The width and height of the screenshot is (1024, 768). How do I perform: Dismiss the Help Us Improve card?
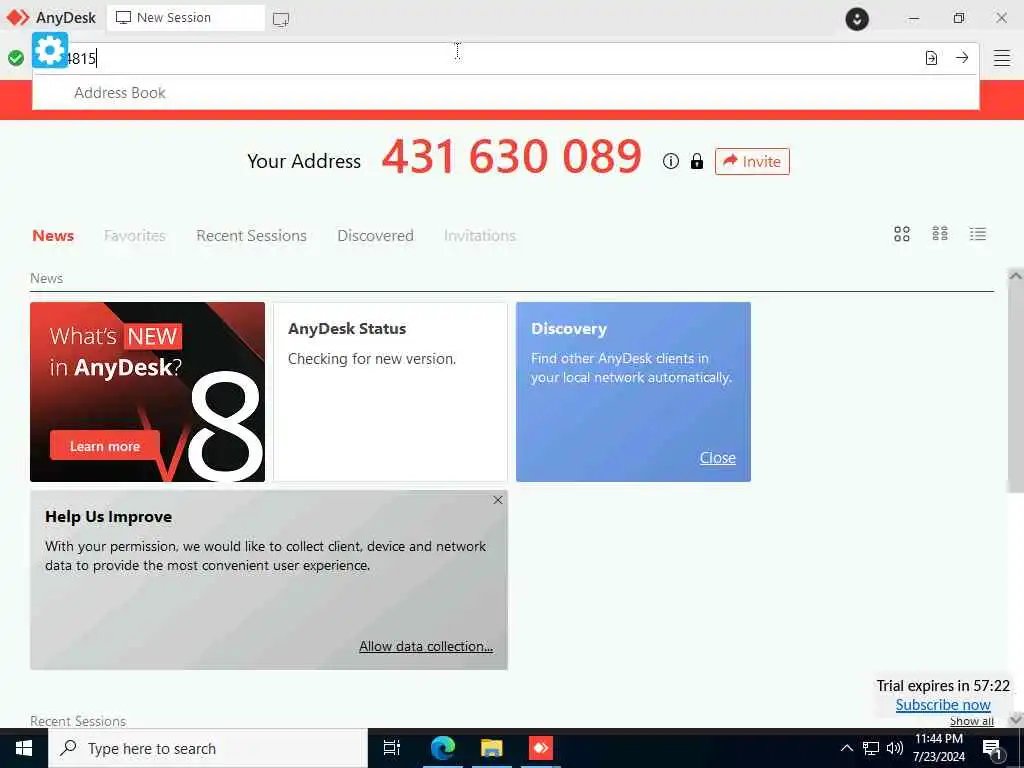(x=498, y=500)
